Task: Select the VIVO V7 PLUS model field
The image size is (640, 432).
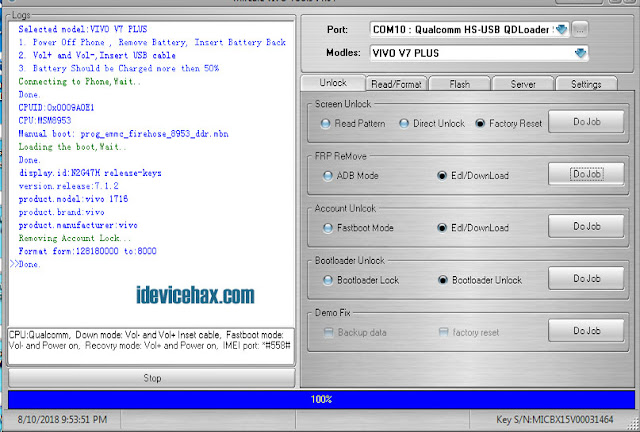Action: coord(479,53)
